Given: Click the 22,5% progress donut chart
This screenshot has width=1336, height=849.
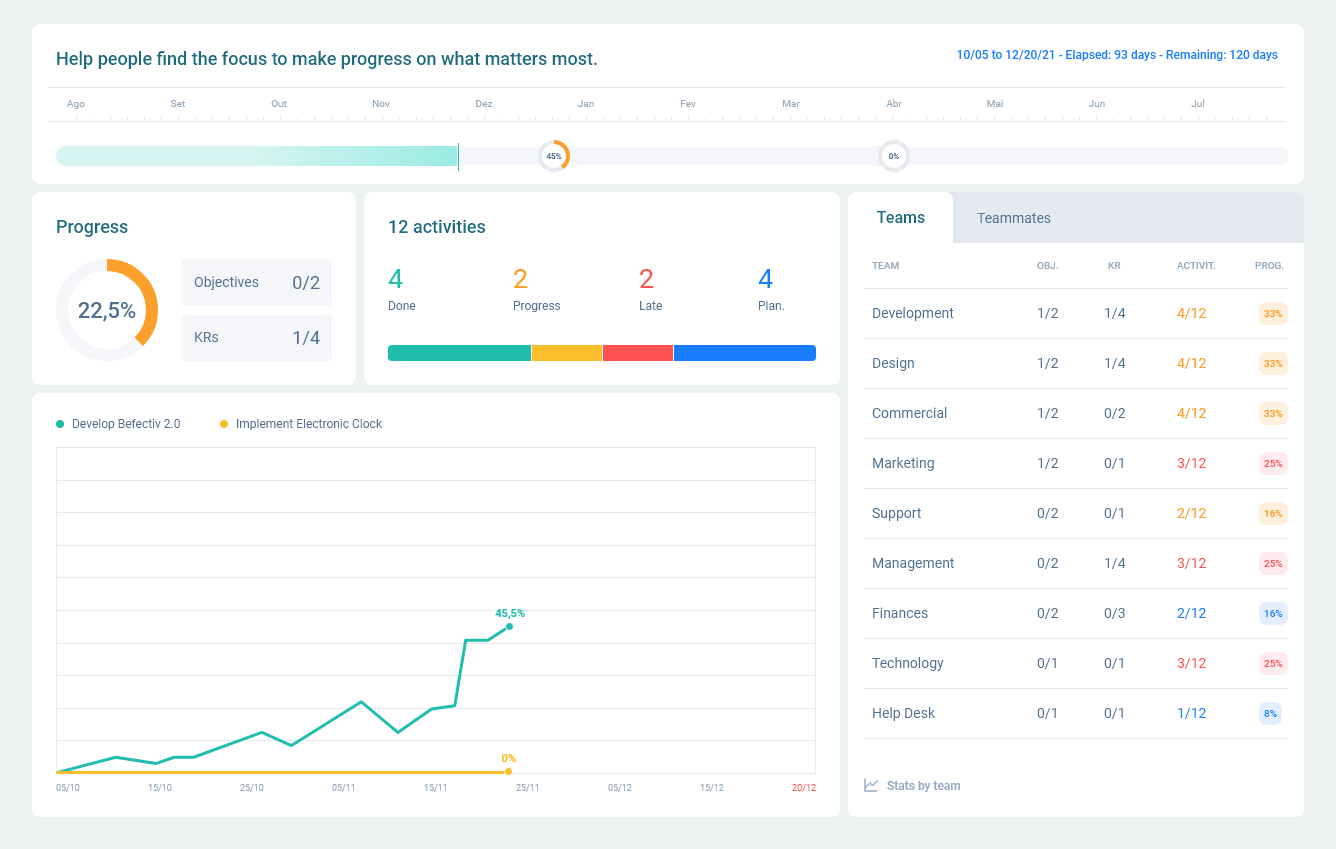Looking at the screenshot, I should (107, 310).
